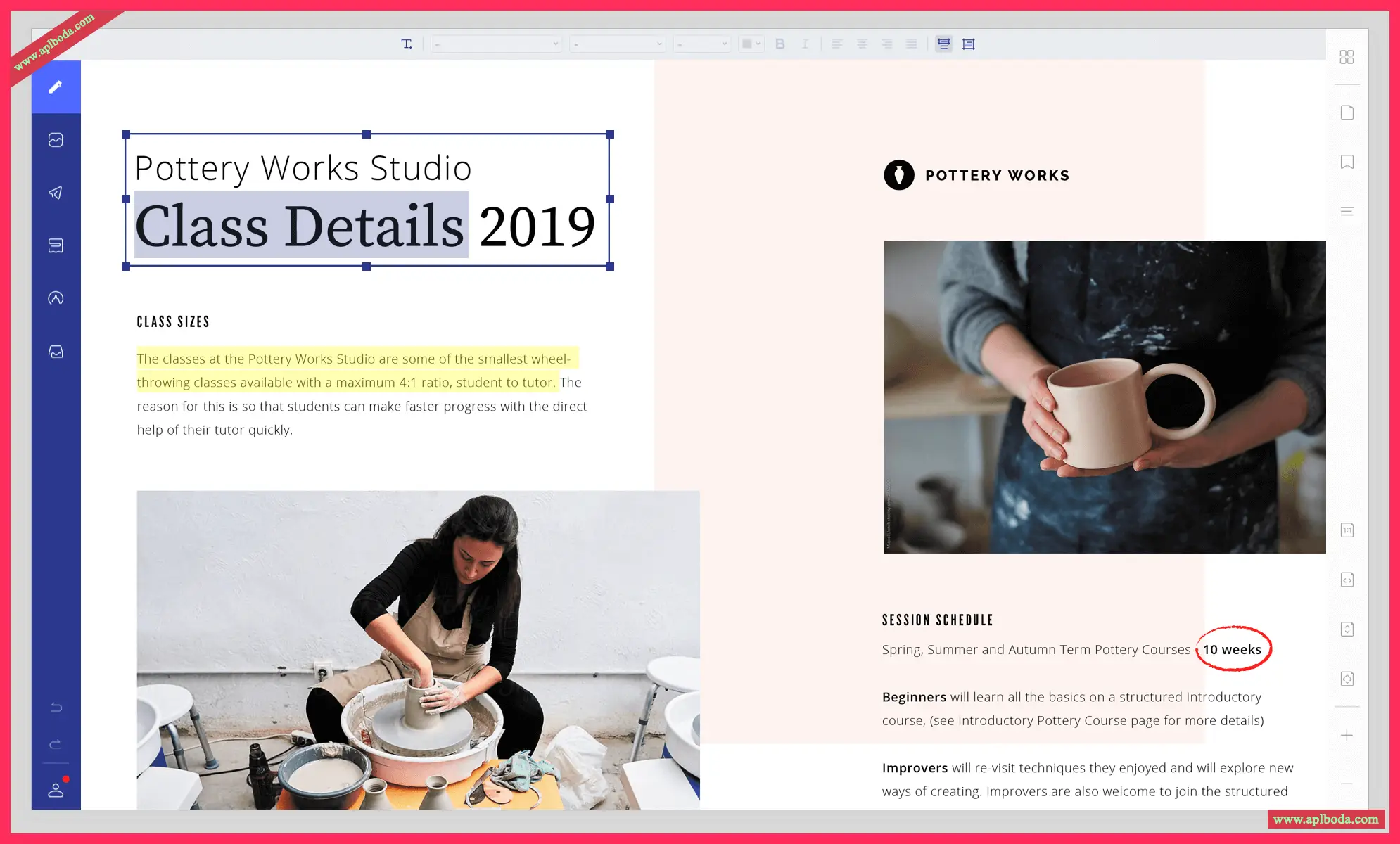Expand the font style dropdown
Image resolution: width=1400 pixels, height=844 pixels.
point(618,44)
